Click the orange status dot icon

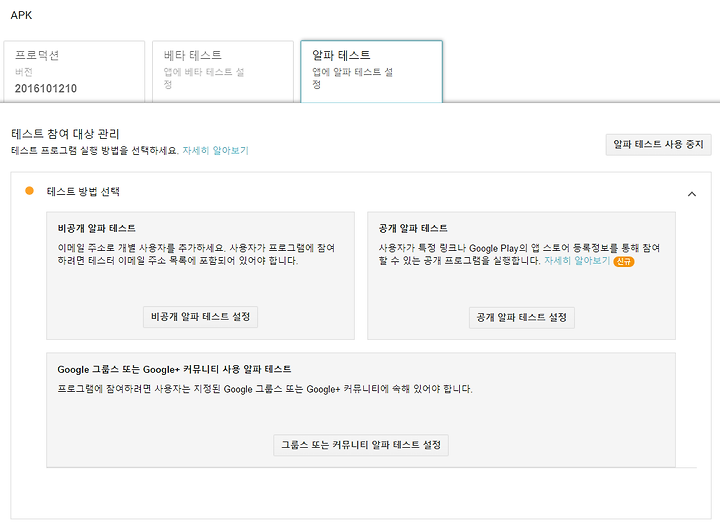(30, 191)
